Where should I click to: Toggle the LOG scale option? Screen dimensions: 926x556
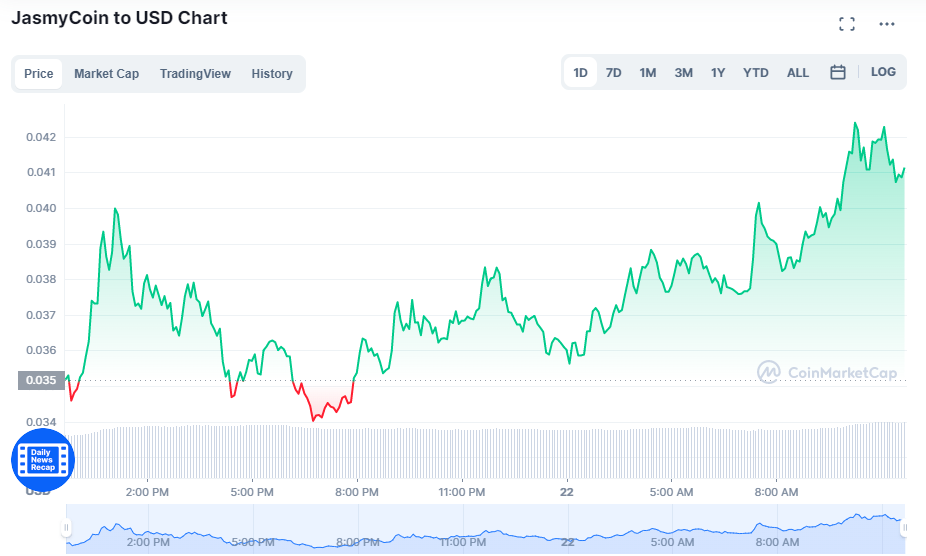[883, 72]
